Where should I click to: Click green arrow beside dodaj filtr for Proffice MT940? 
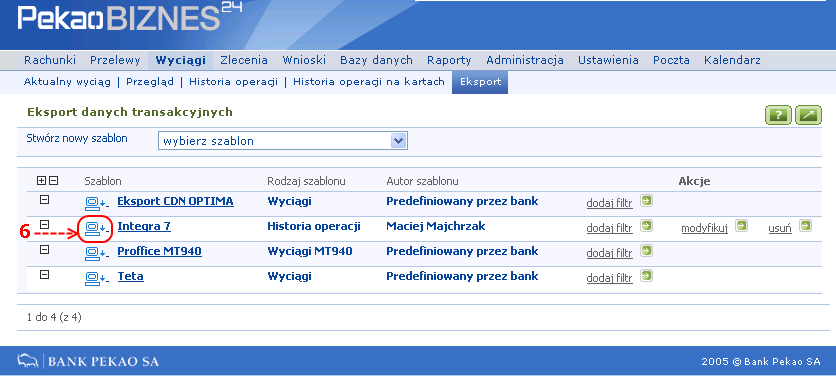[x=647, y=250]
